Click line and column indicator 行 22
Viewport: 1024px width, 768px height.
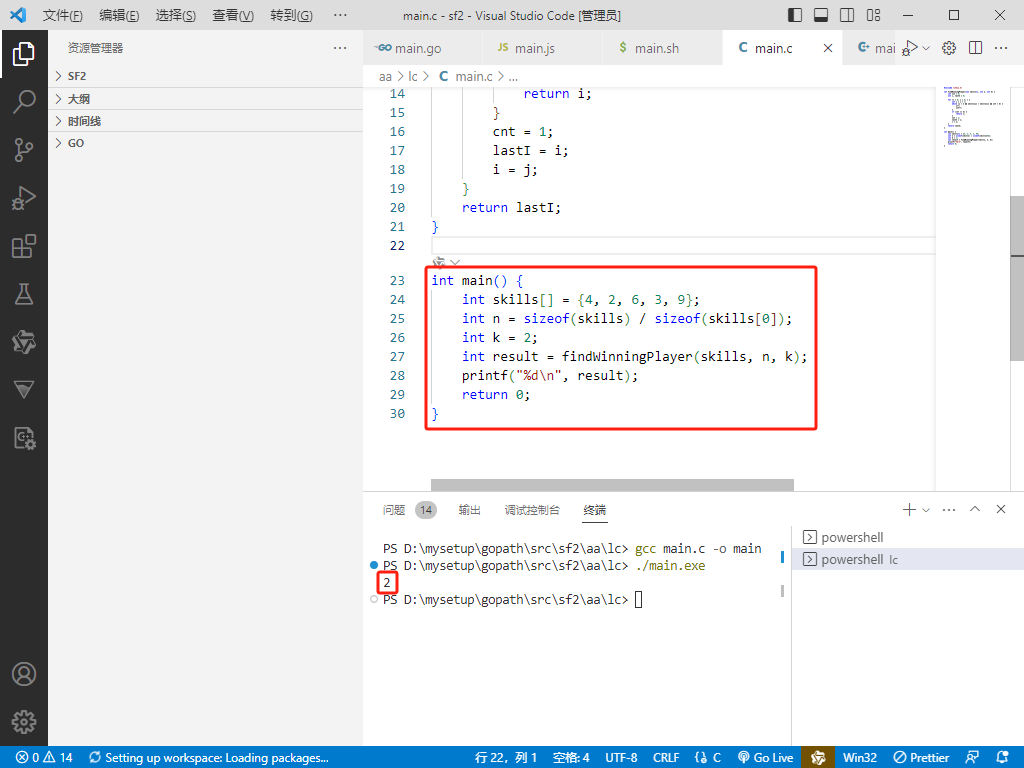505,758
